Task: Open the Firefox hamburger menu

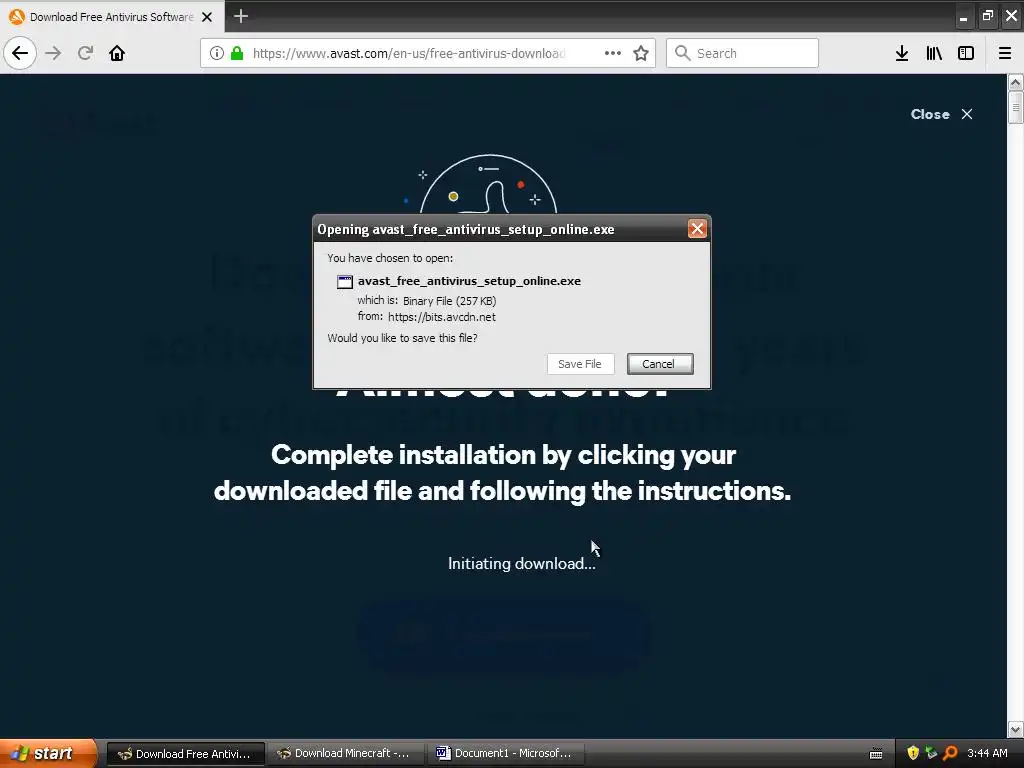Action: coord(1005,53)
